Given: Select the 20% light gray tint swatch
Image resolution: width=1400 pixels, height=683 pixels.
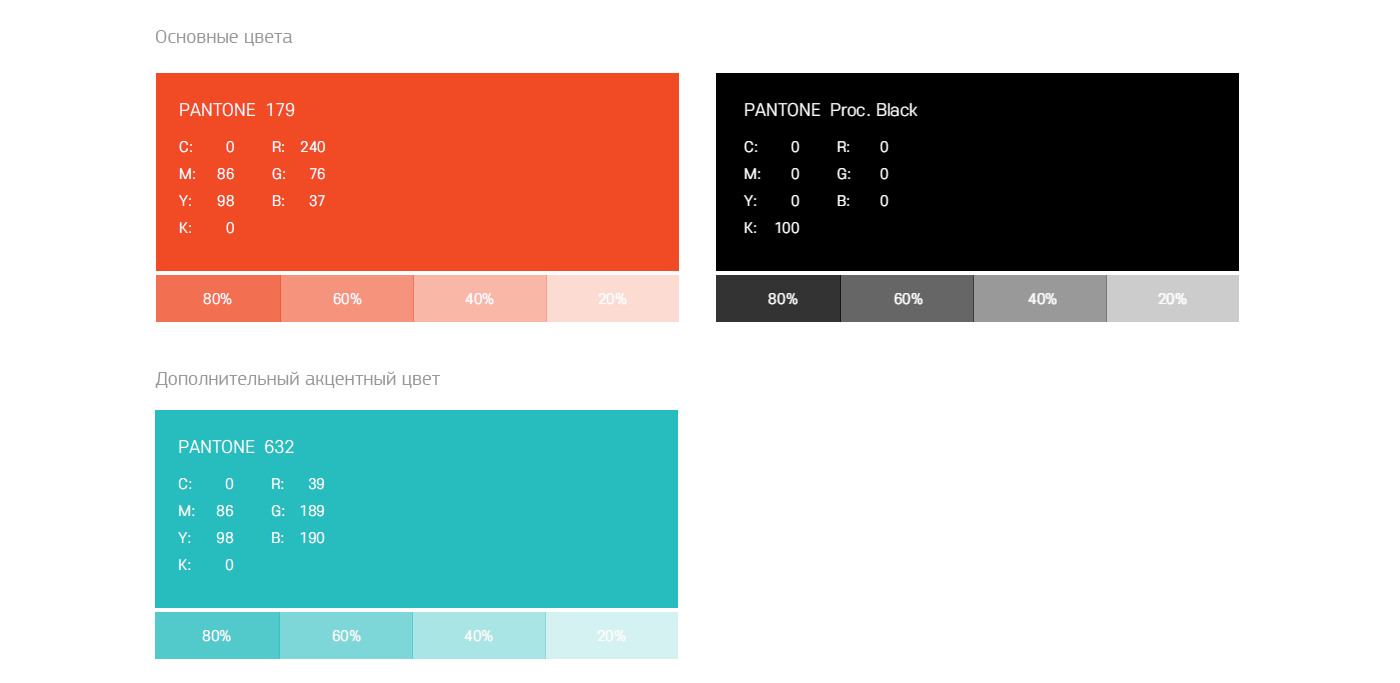Looking at the screenshot, I should (1173, 299).
